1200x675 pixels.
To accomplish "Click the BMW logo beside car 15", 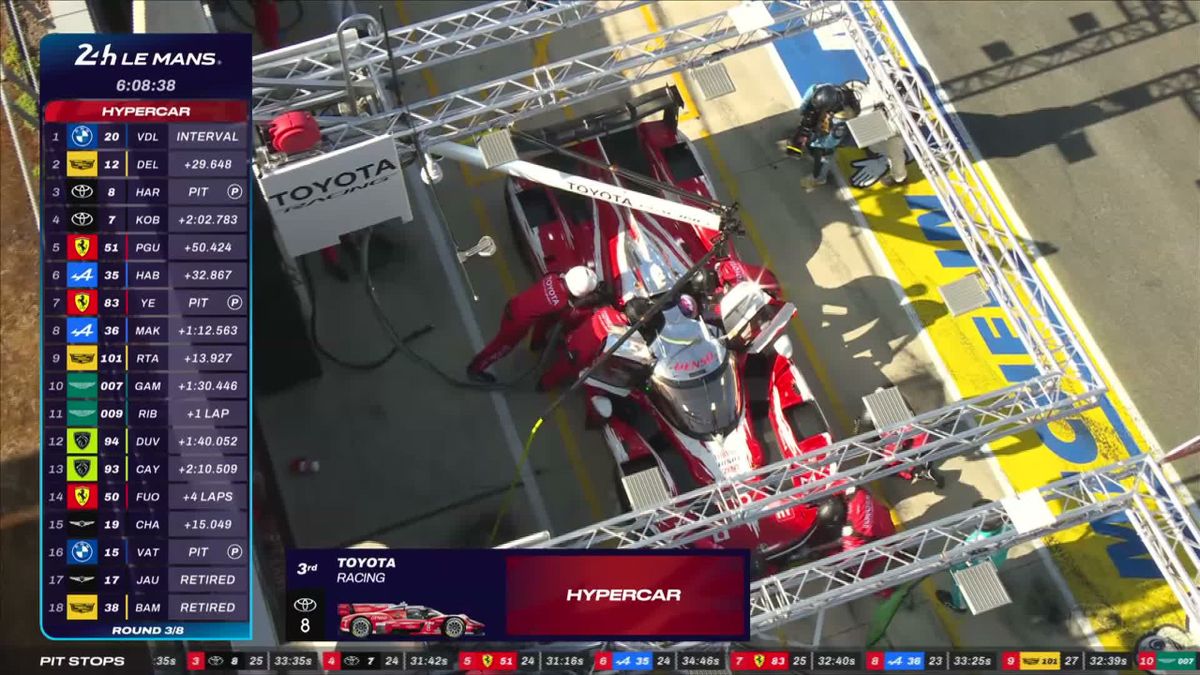I will pos(82,551).
